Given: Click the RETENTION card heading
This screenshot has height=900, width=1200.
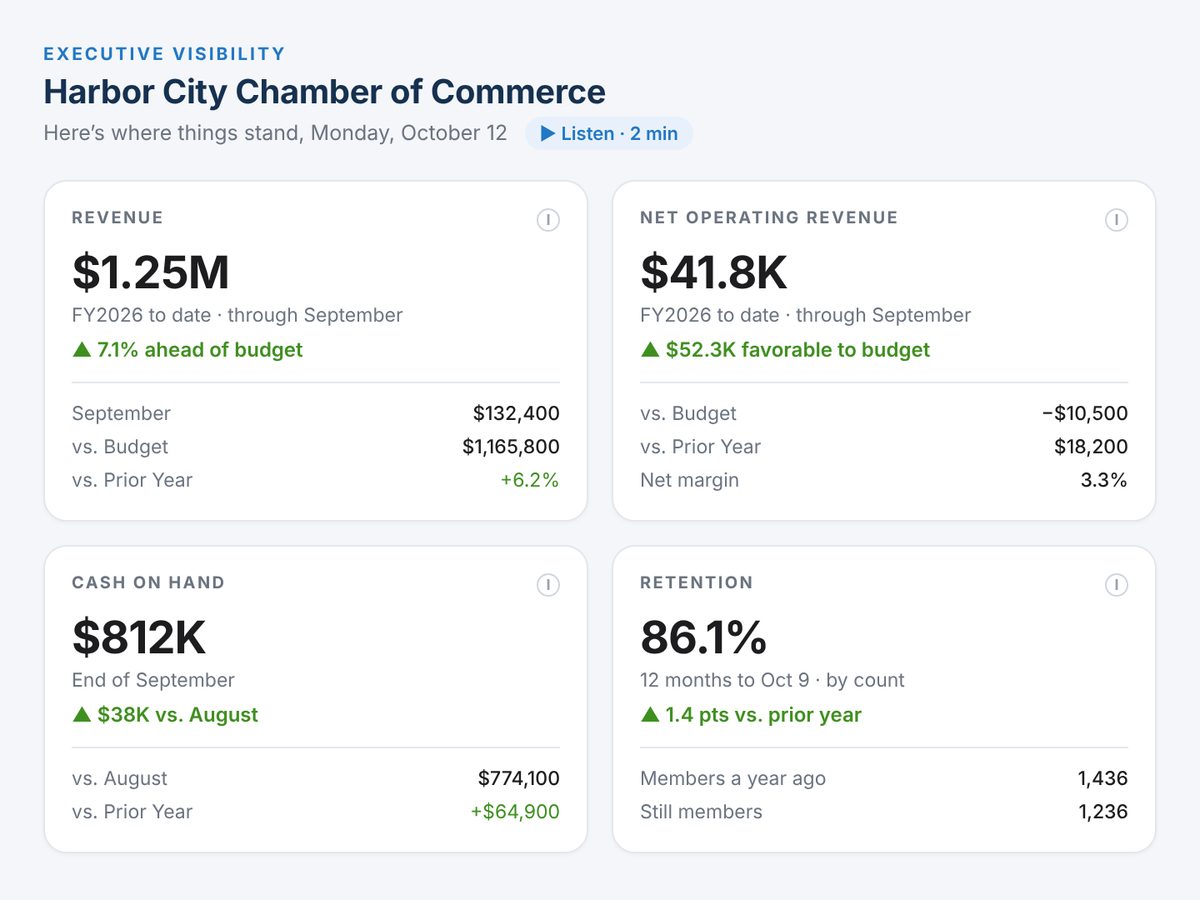Looking at the screenshot, I should 696,583.
